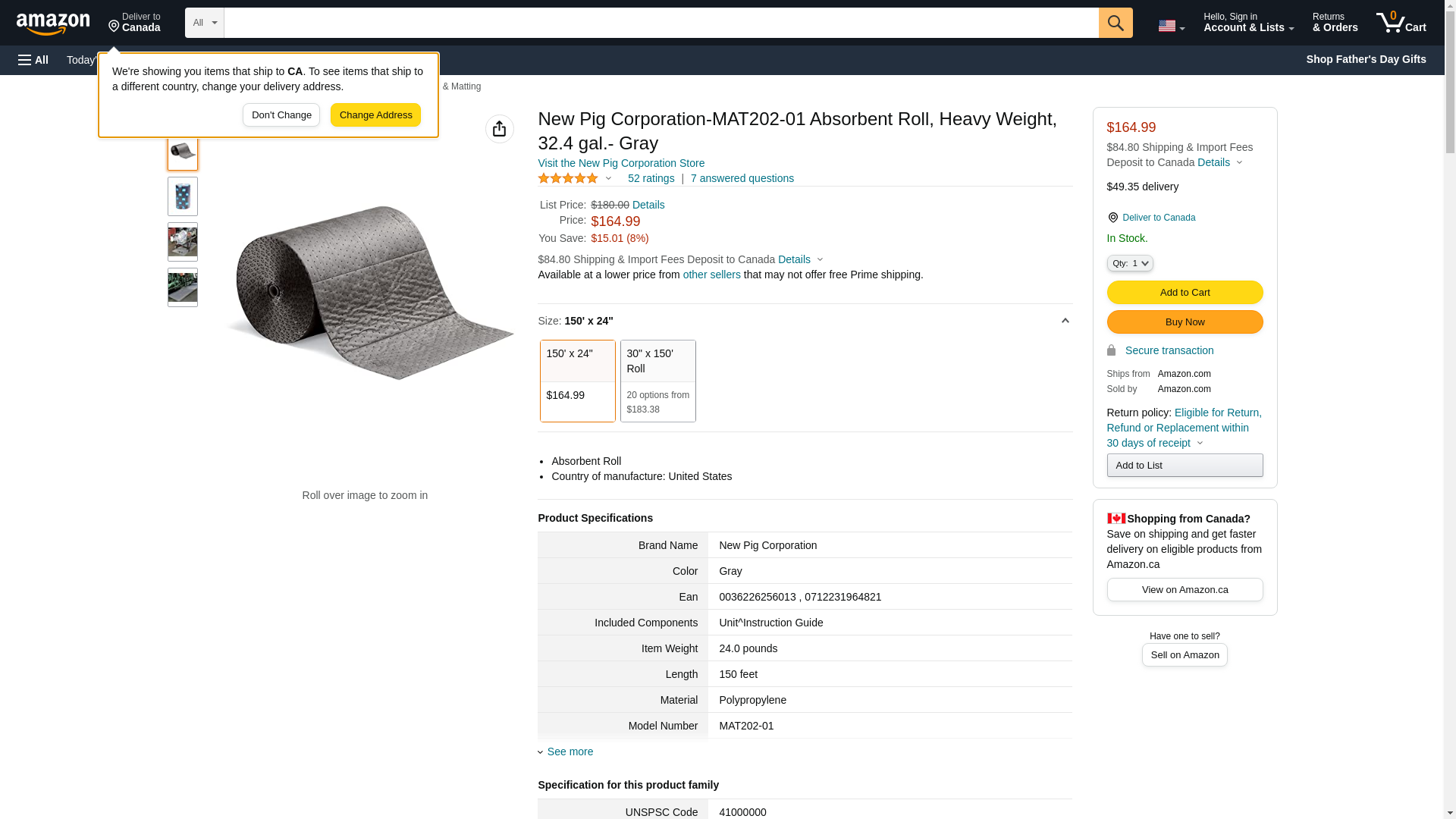Open the All search category dropdown
This screenshot has height=819, width=1456.
coord(204,23)
